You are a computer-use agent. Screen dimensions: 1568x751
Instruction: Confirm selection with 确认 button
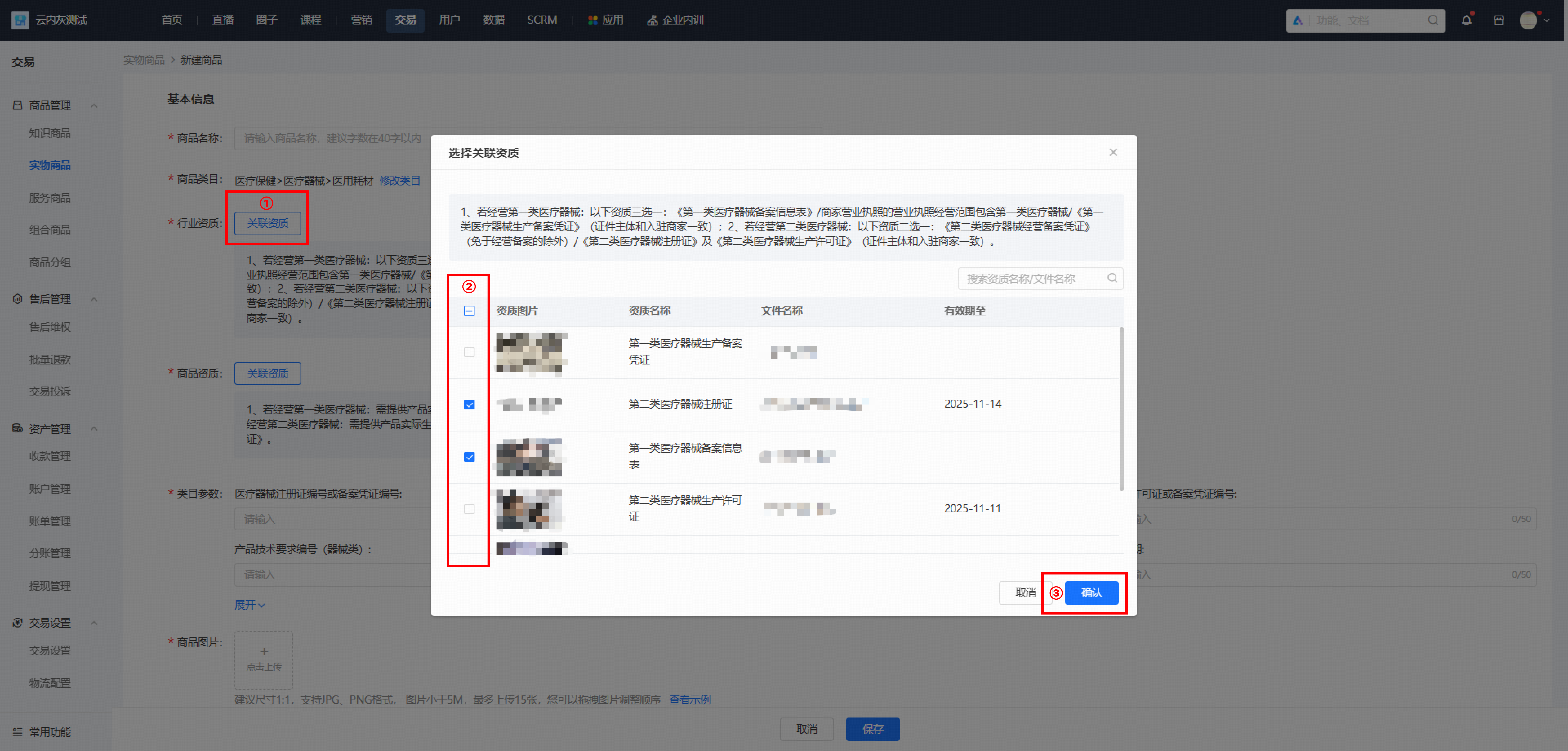click(1091, 593)
